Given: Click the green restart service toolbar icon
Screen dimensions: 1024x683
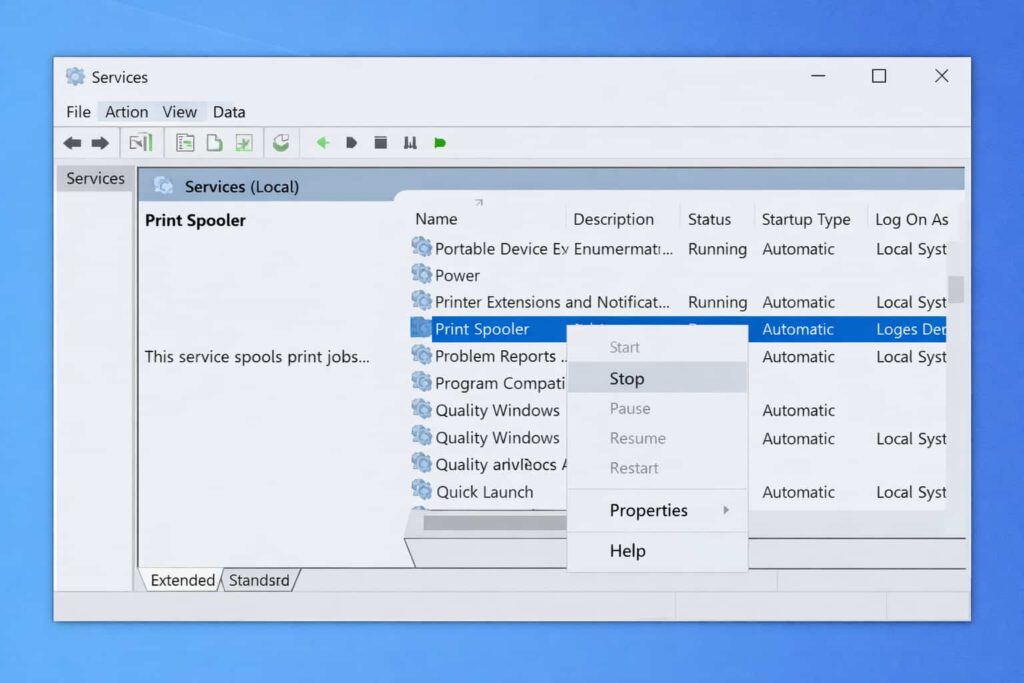Looking at the screenshot, I should coord(440,143).
